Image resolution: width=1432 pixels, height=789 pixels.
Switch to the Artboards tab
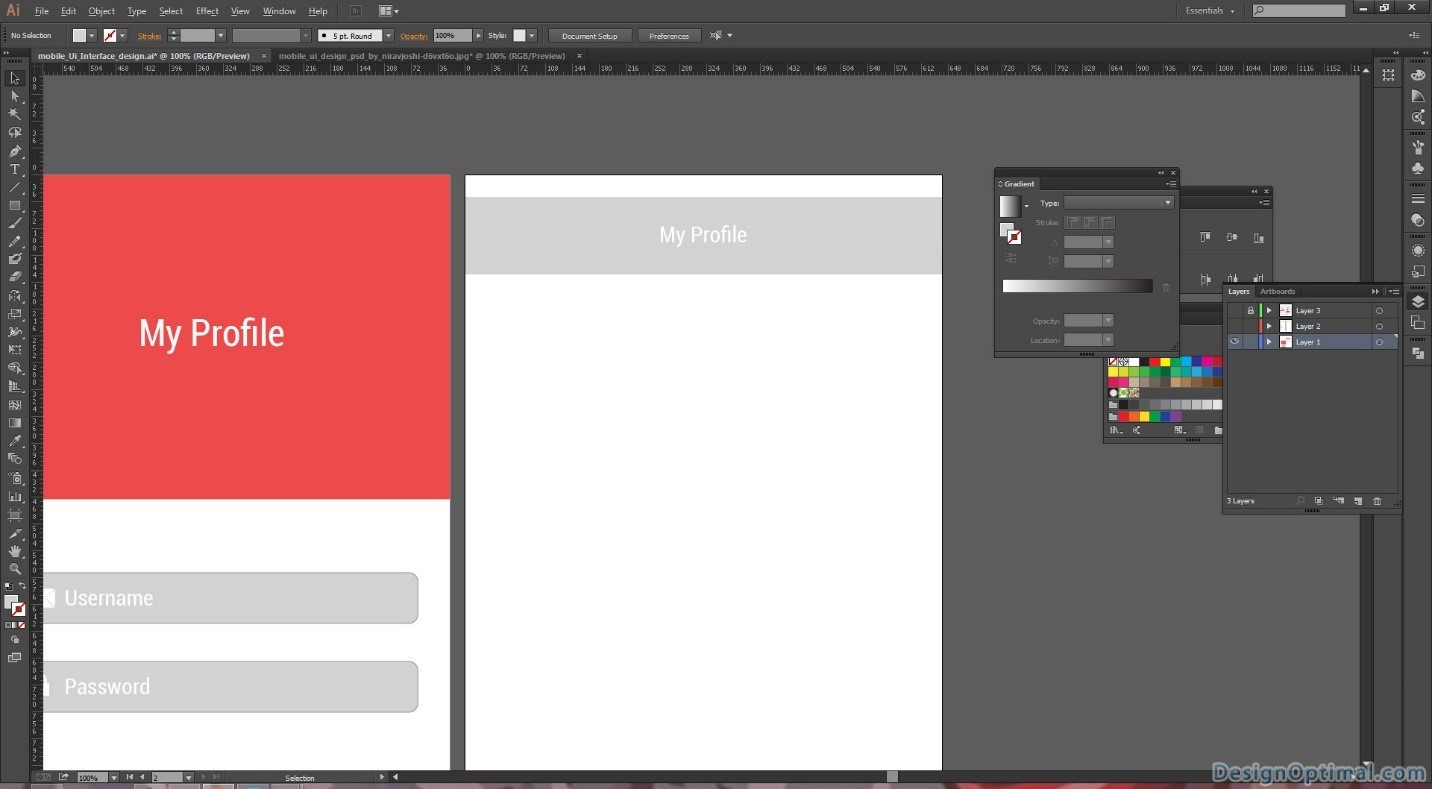click(x=1277, y=291)
